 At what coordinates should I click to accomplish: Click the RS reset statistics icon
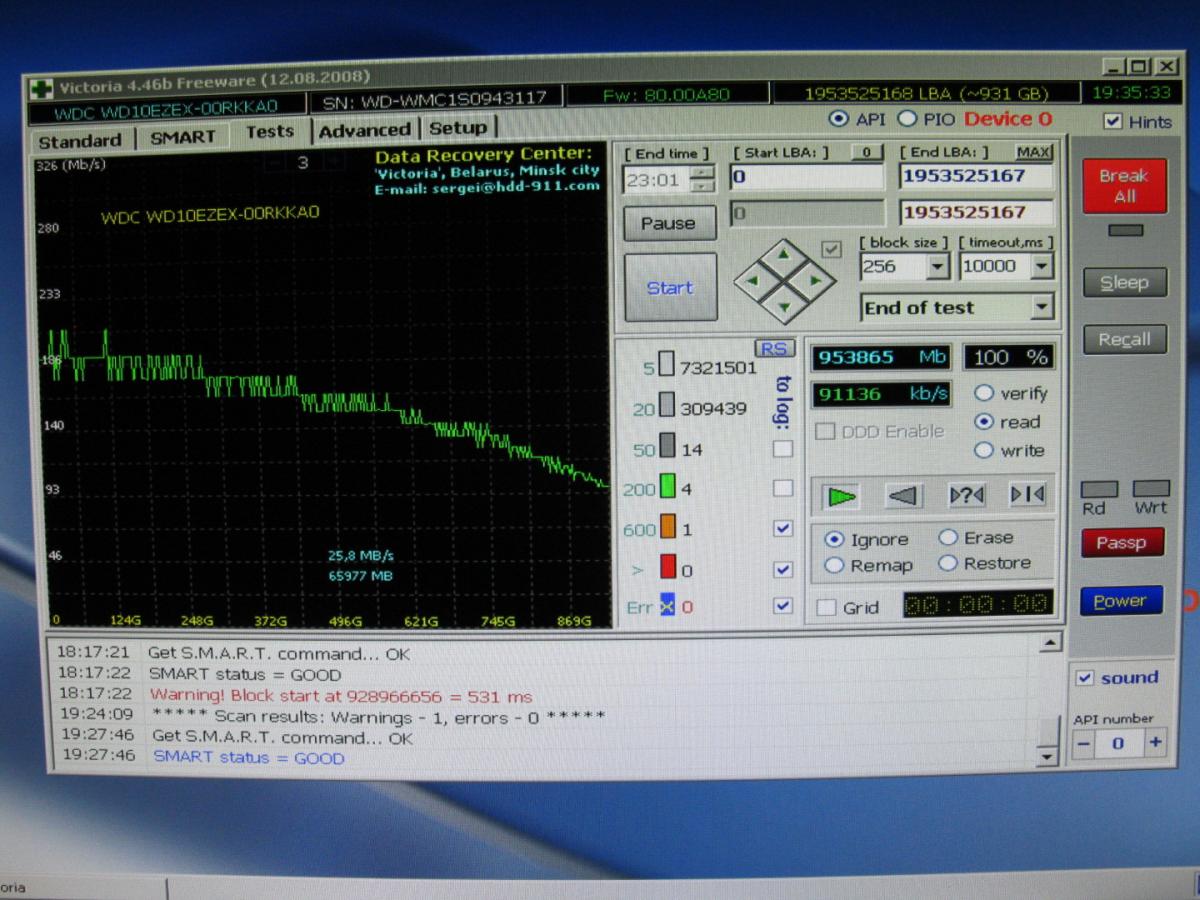[775, 348]
